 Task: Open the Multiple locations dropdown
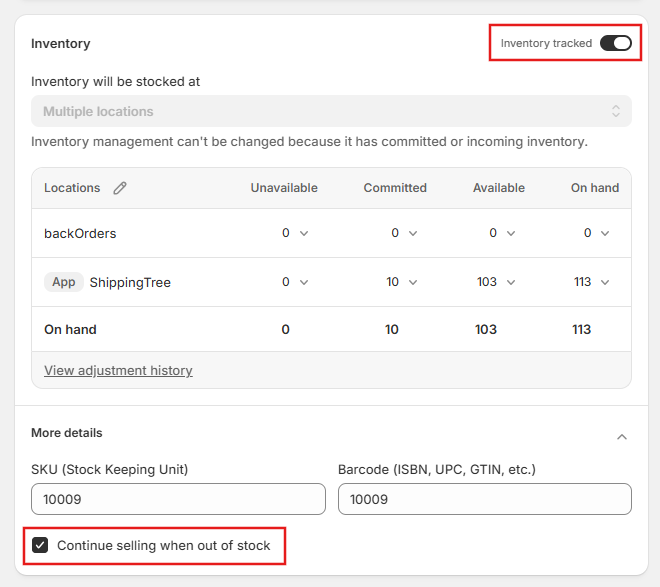[331, 111]
